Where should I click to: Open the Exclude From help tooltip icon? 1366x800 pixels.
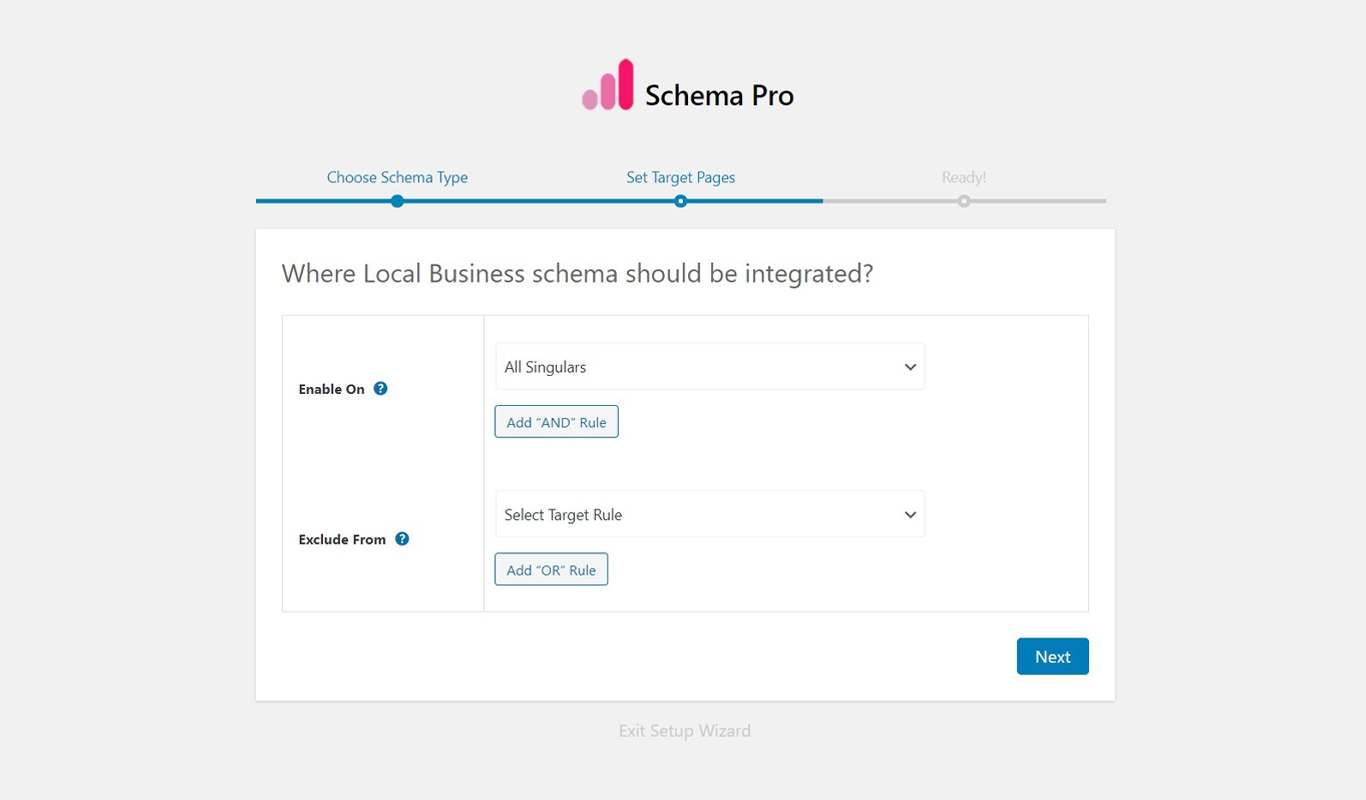tap(402, 538)
